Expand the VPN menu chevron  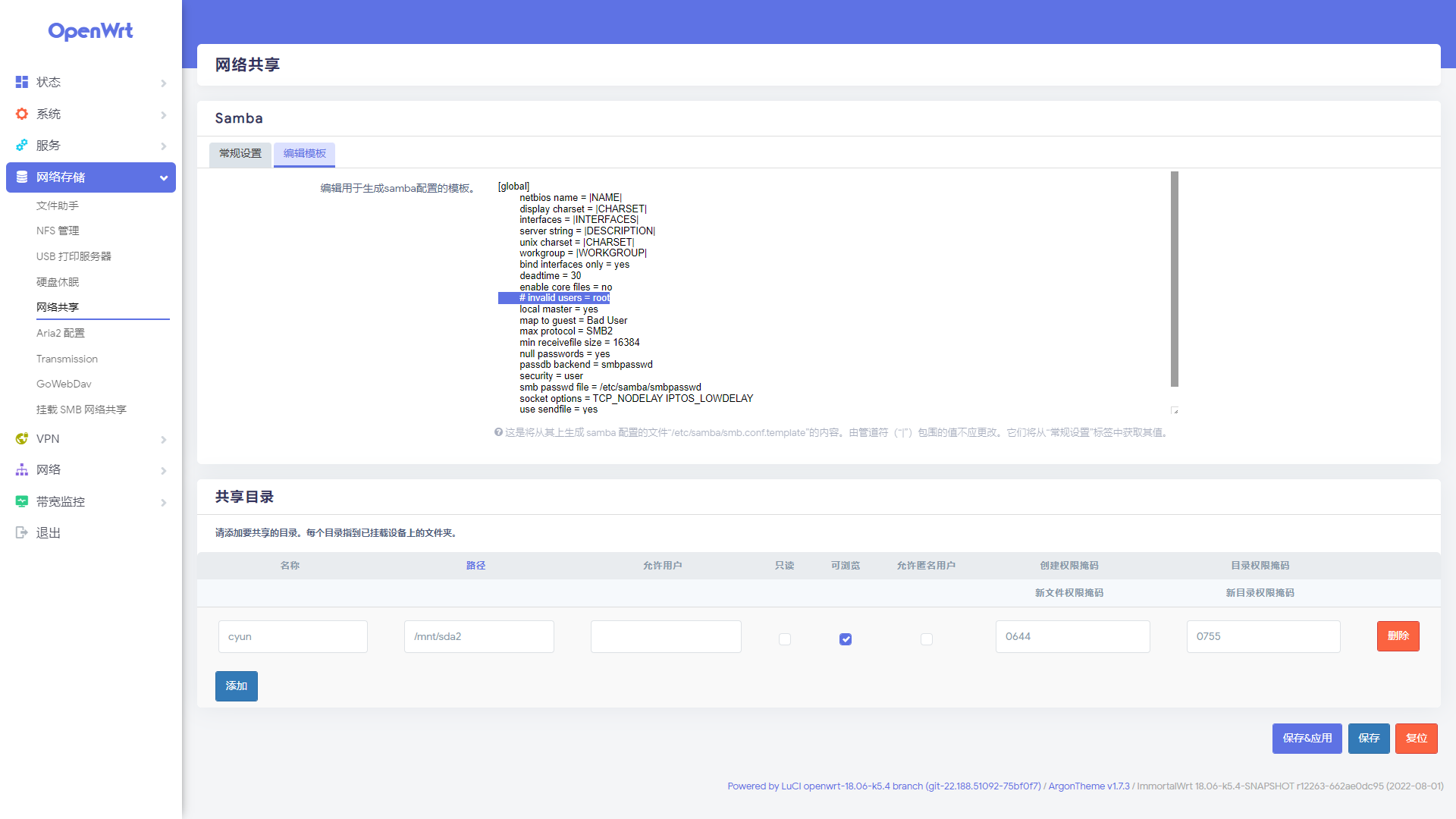pyautogui.click(x=164, y=439)
